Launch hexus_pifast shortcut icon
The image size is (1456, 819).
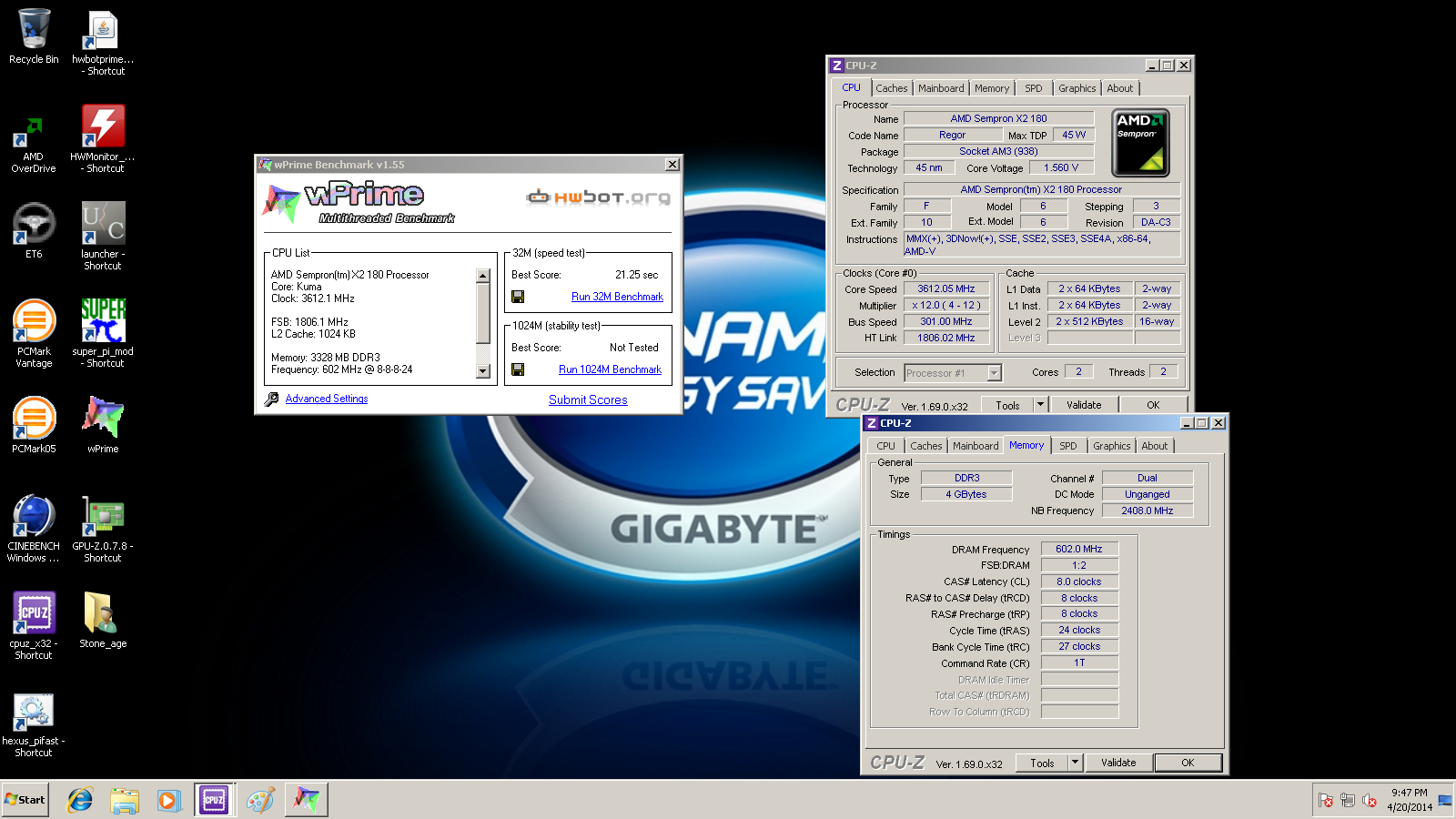tap(34, 723)
